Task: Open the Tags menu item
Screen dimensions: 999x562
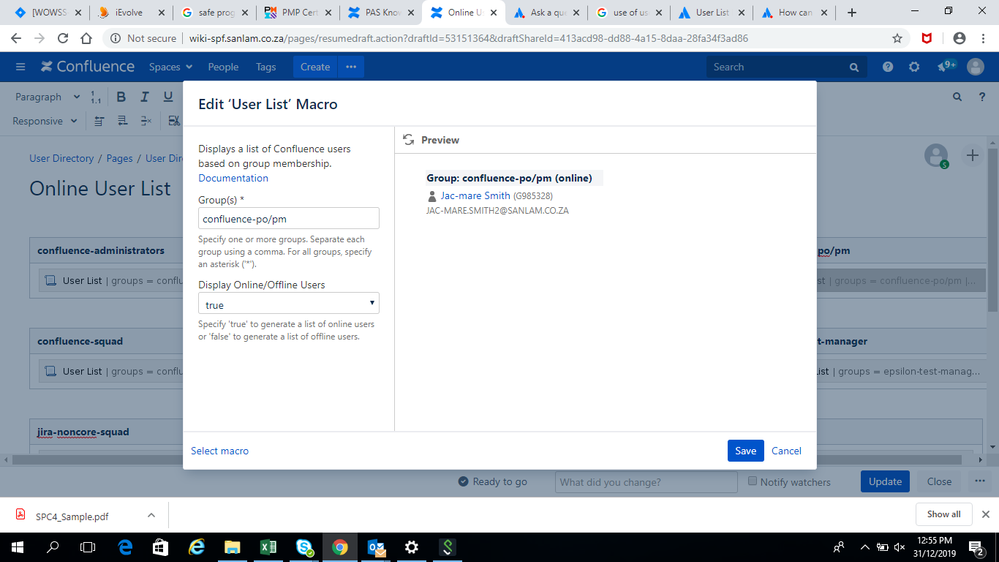Action: click(266, 67)
